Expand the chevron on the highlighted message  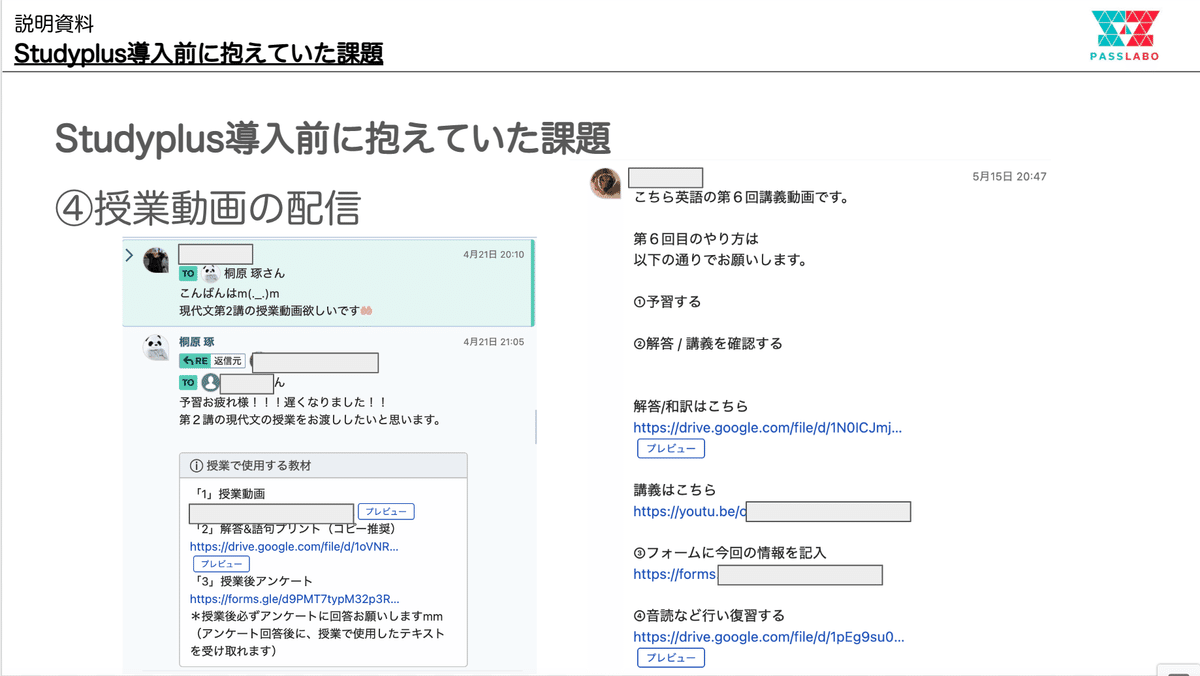[x=129, y=255]
